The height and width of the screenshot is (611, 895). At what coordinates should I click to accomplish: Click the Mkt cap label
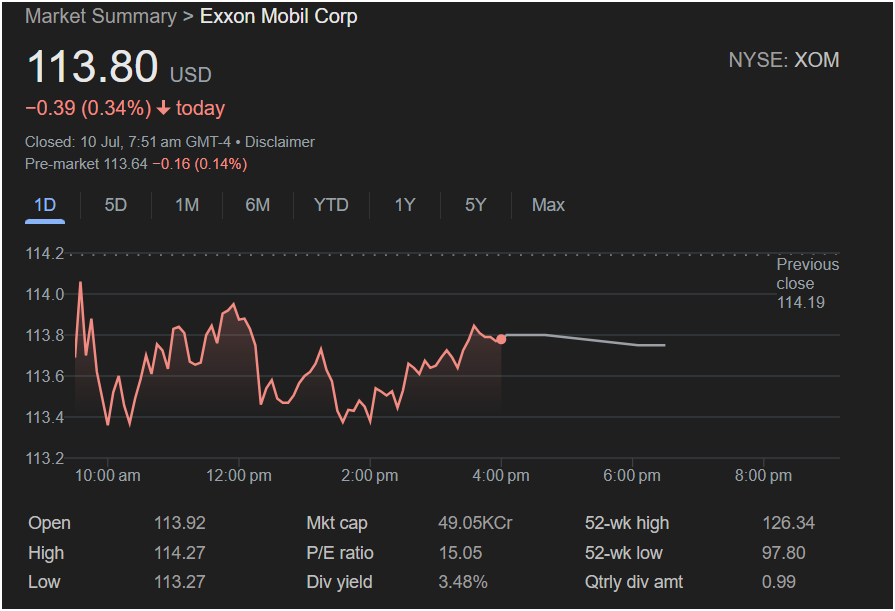337,523
